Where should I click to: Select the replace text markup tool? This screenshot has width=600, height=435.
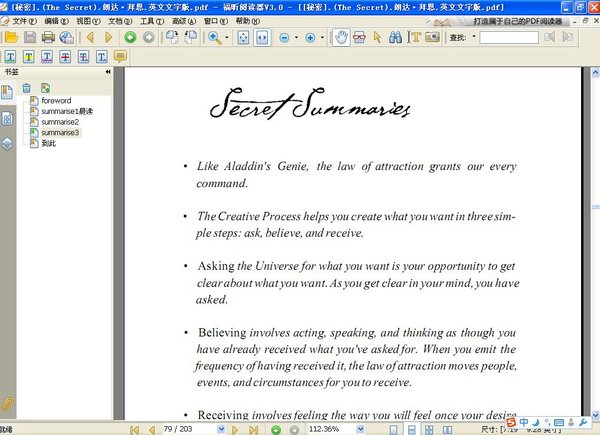(83, 57)
